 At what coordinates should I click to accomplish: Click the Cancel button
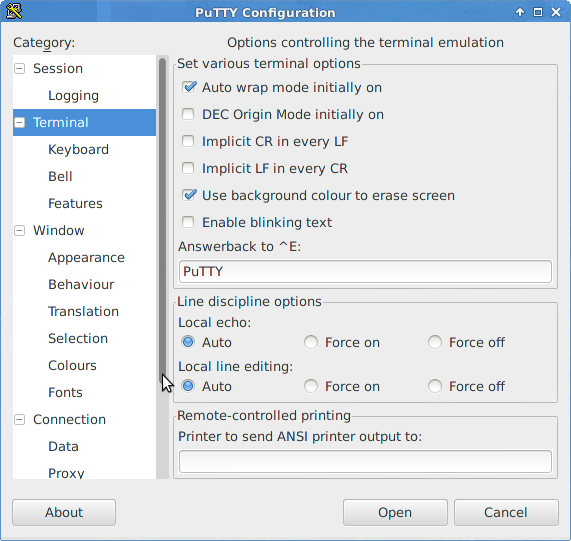point(506,512)
